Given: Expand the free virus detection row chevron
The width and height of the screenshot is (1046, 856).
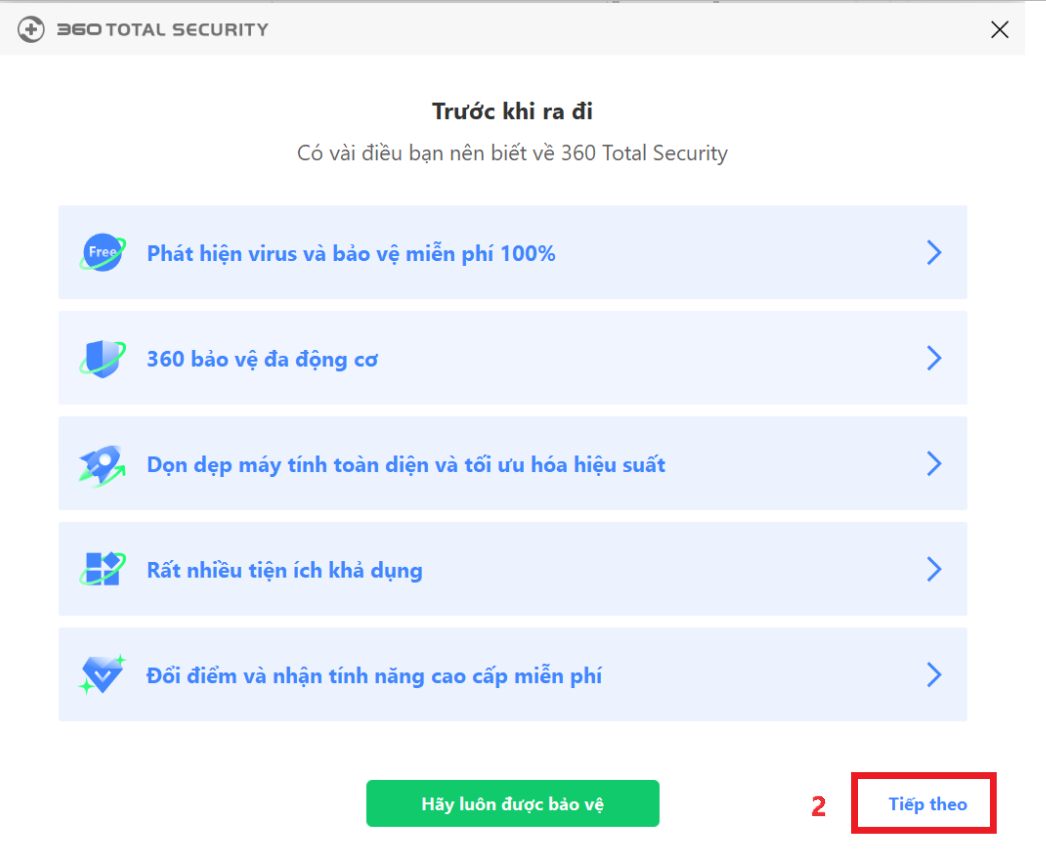Looking at the screenshot, I should (x=934, y=253).
